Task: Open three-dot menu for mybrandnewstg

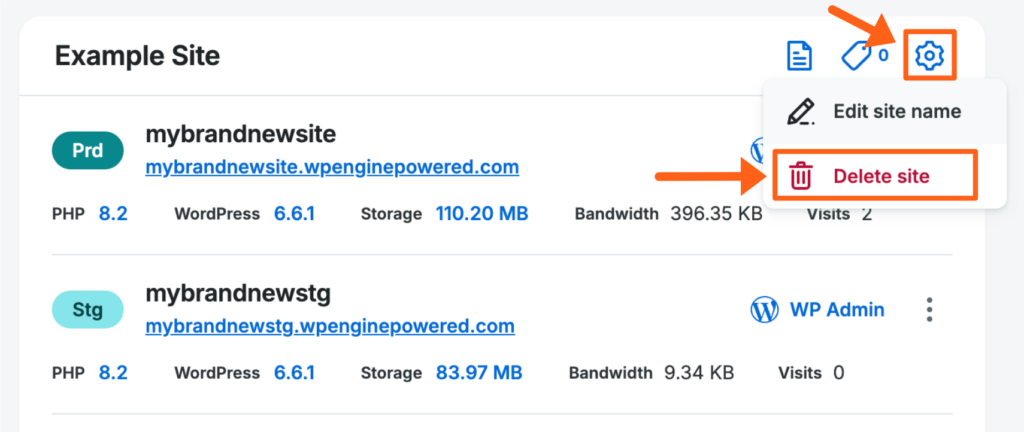Action: [x=929, y=310]
